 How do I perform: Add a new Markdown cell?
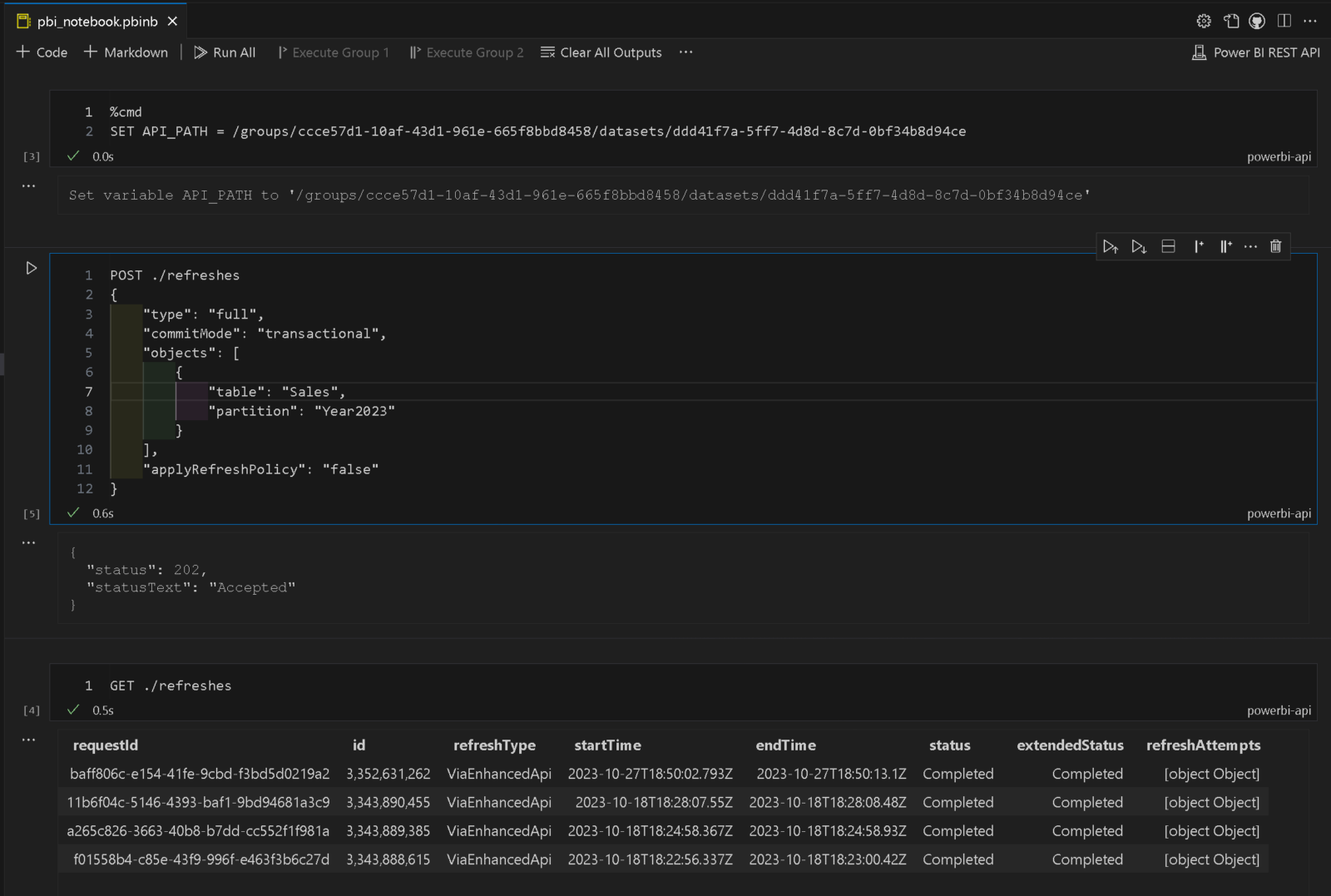point(126,52)
